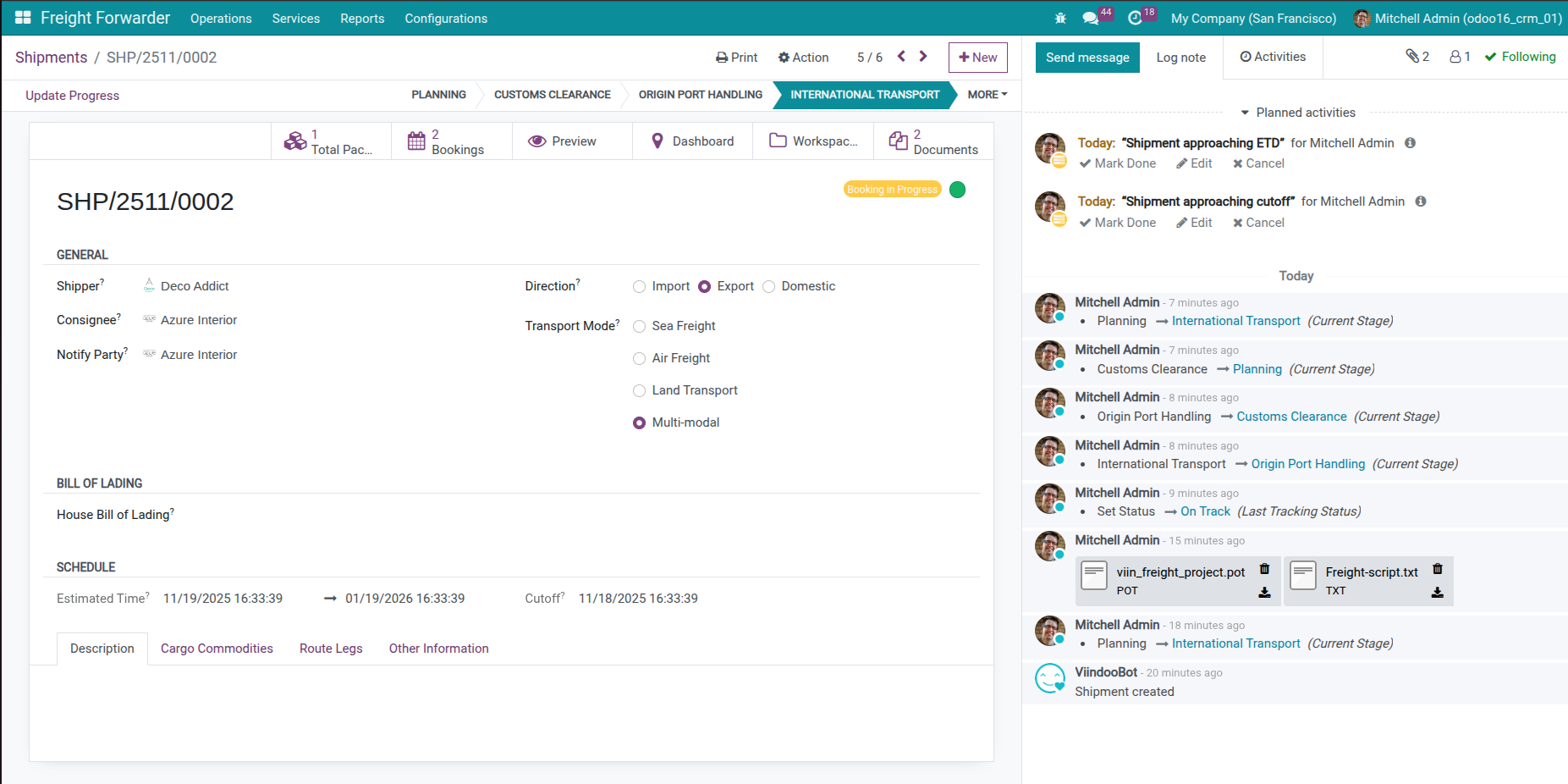Mark Done the Shipment approaching ETD activity
This screenshot has width=1568, height=784.
(x=1117, y=163)
